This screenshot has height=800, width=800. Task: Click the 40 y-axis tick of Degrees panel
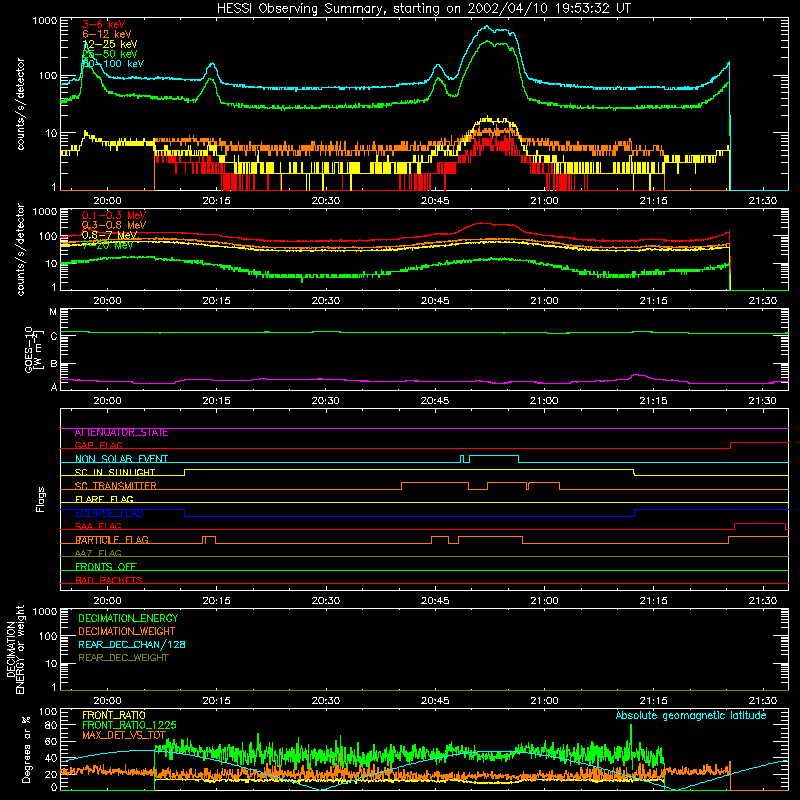point(51,759)
